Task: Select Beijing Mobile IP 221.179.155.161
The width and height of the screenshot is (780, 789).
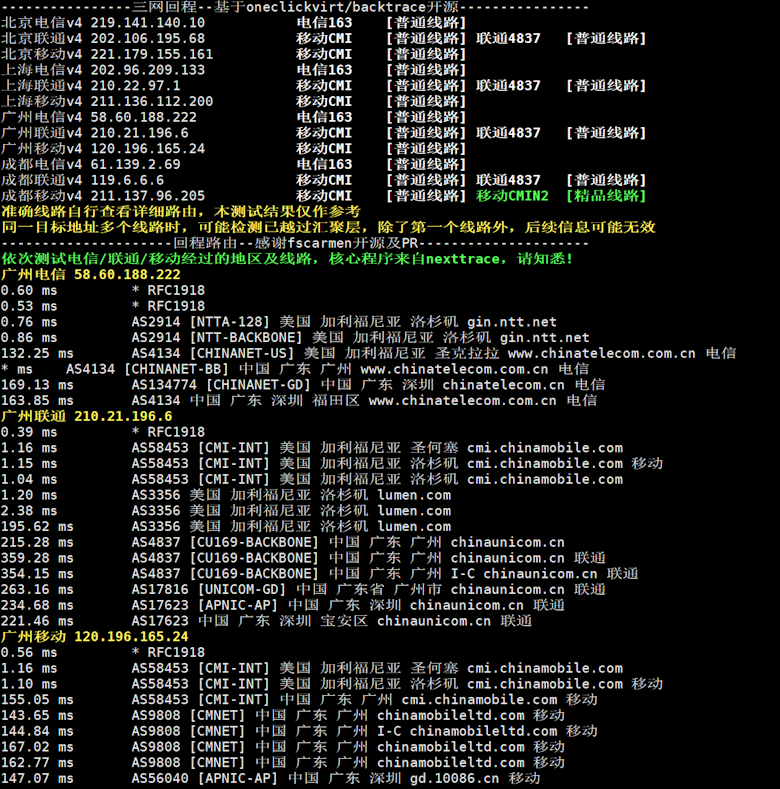Action: pyautogui.click(x=151, y=54)
